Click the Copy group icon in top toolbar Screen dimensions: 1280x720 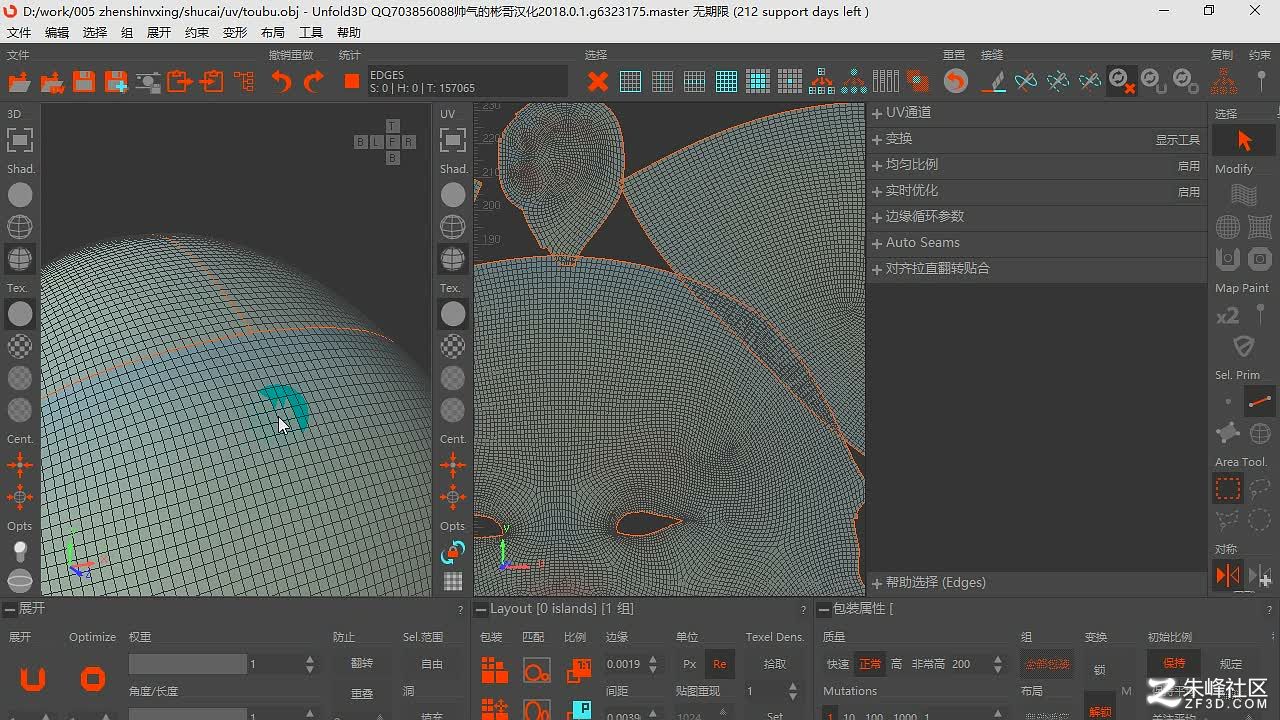coord(1223,81)
